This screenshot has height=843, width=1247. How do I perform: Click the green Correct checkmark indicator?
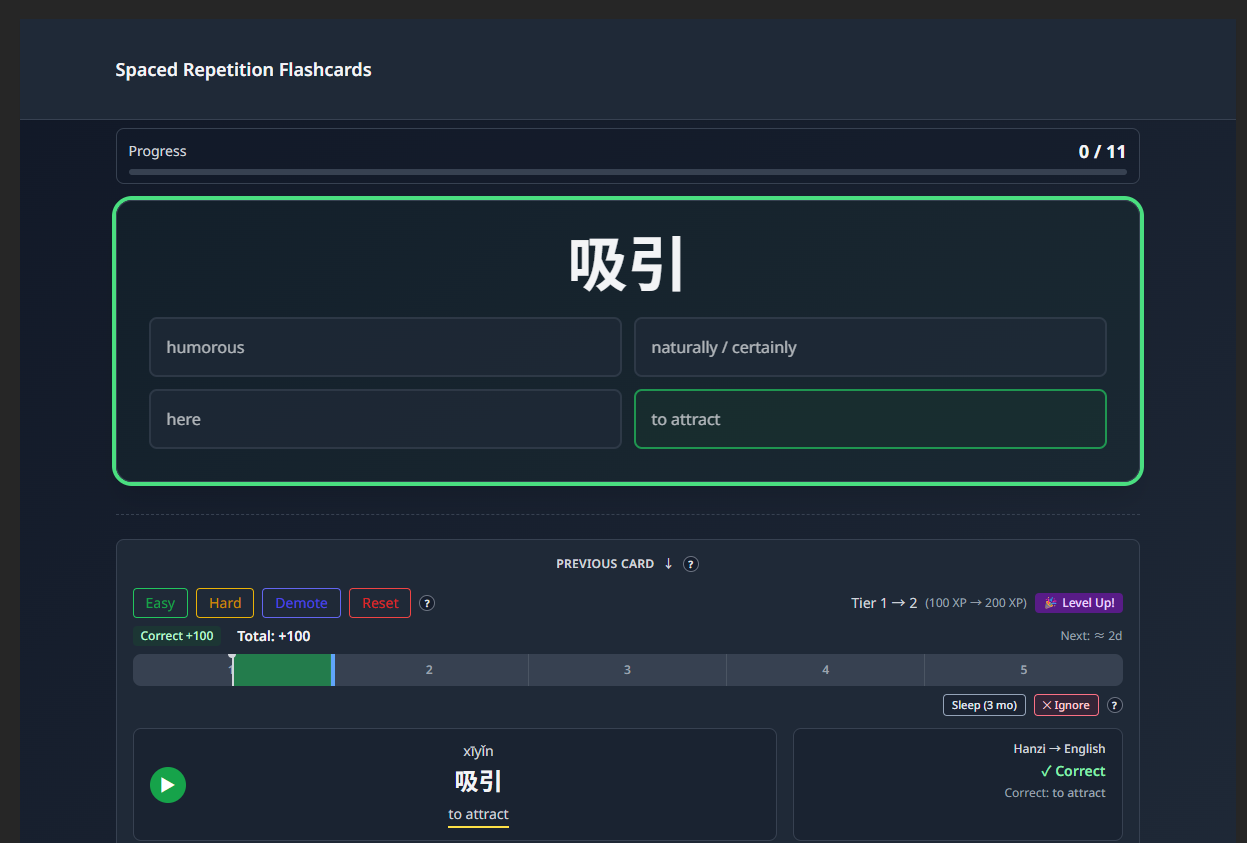[1073, 770]
